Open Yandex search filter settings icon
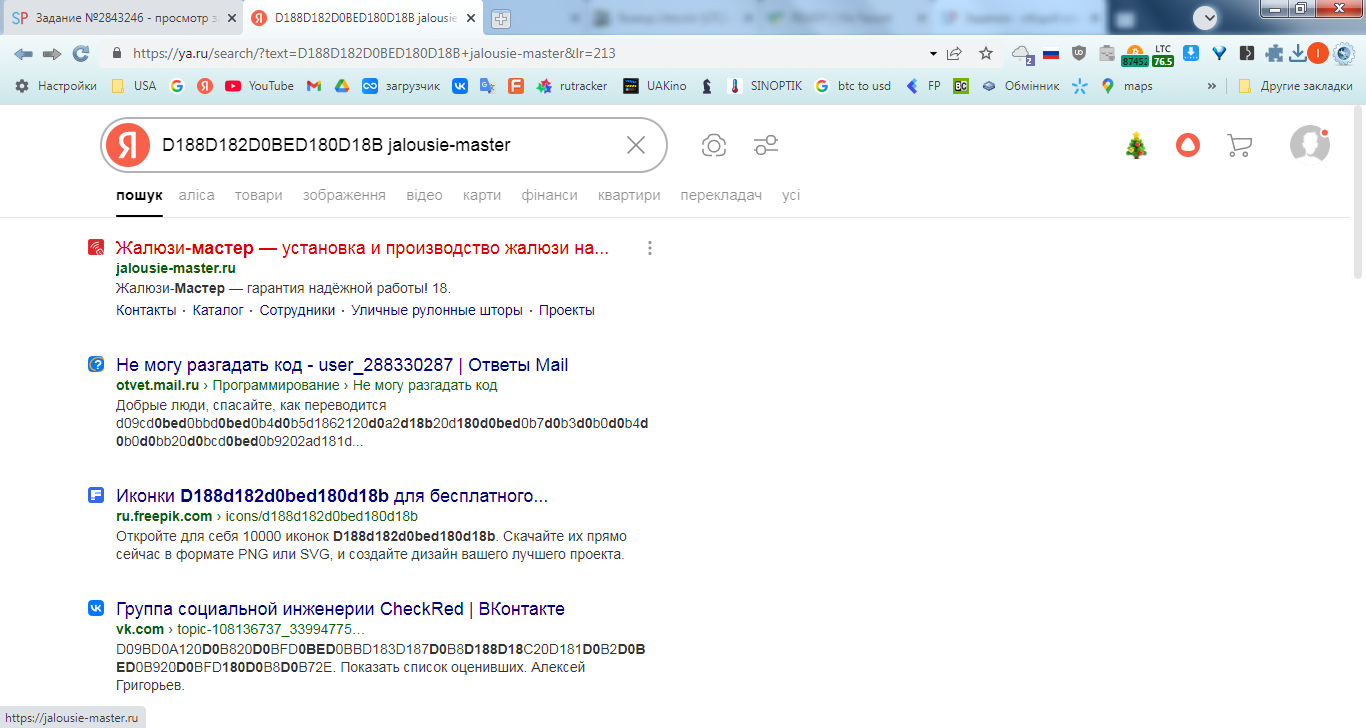The height and width of the screenshot is (728, 1366). (766, 145)
